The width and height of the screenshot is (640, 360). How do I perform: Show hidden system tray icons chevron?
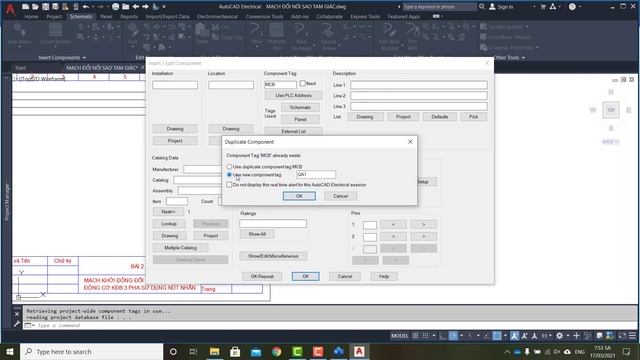tap(507, 351)
